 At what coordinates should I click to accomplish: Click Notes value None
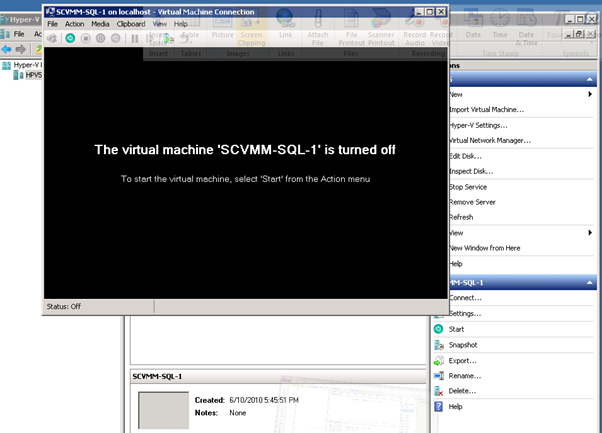(238, 413)
